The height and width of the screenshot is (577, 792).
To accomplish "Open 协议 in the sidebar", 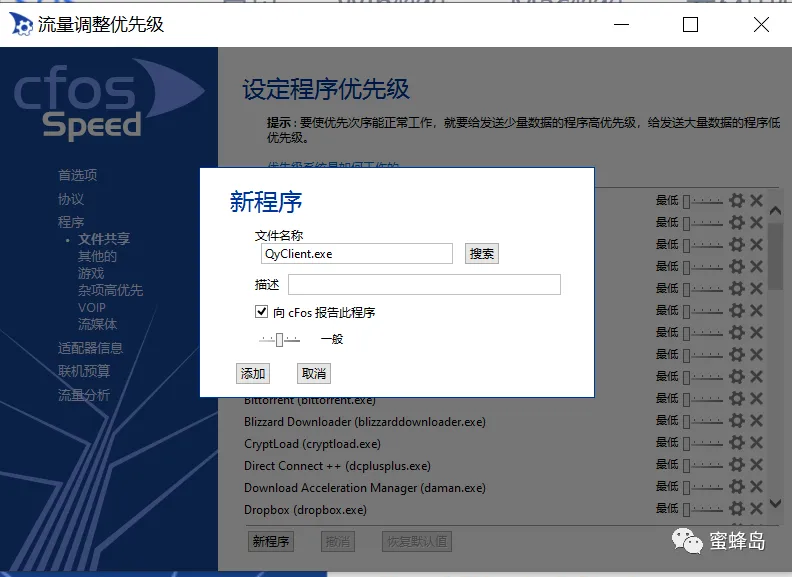I will pos(71,199).
